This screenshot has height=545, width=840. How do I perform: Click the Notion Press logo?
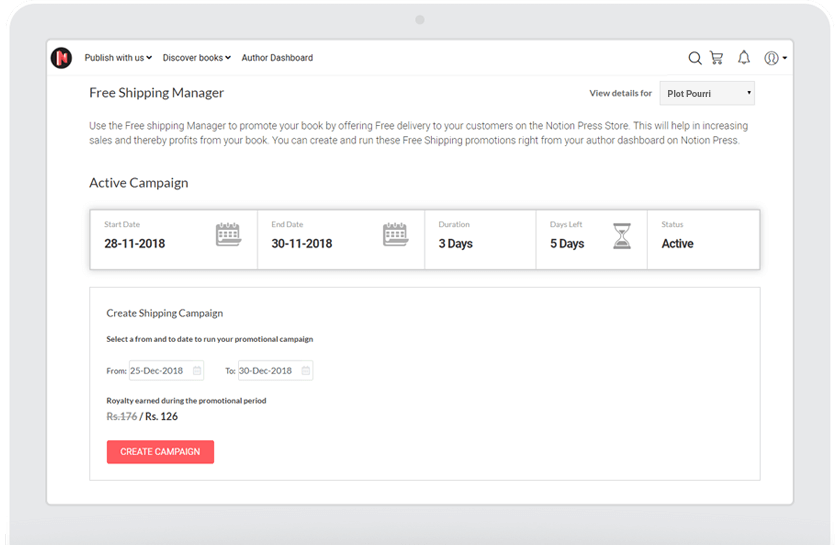click(x=61, y=58)
